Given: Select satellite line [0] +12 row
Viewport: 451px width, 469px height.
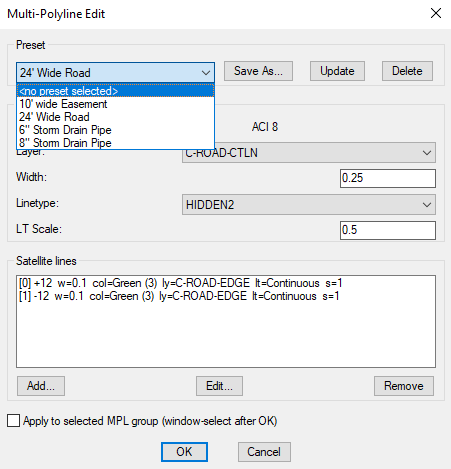Looking at the screenshot, I should point(226,283).
